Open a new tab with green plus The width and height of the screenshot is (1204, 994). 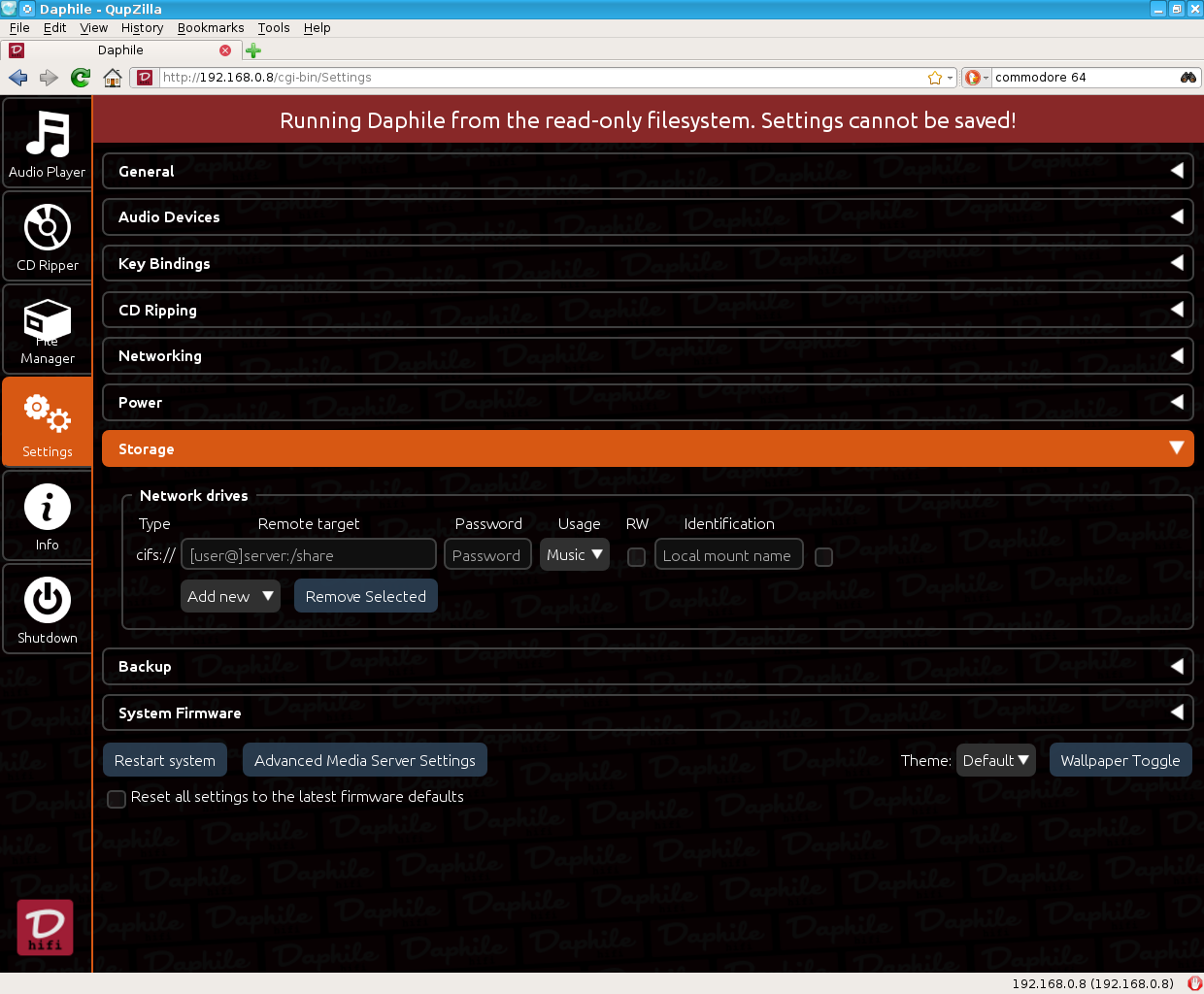pos(253,50)
